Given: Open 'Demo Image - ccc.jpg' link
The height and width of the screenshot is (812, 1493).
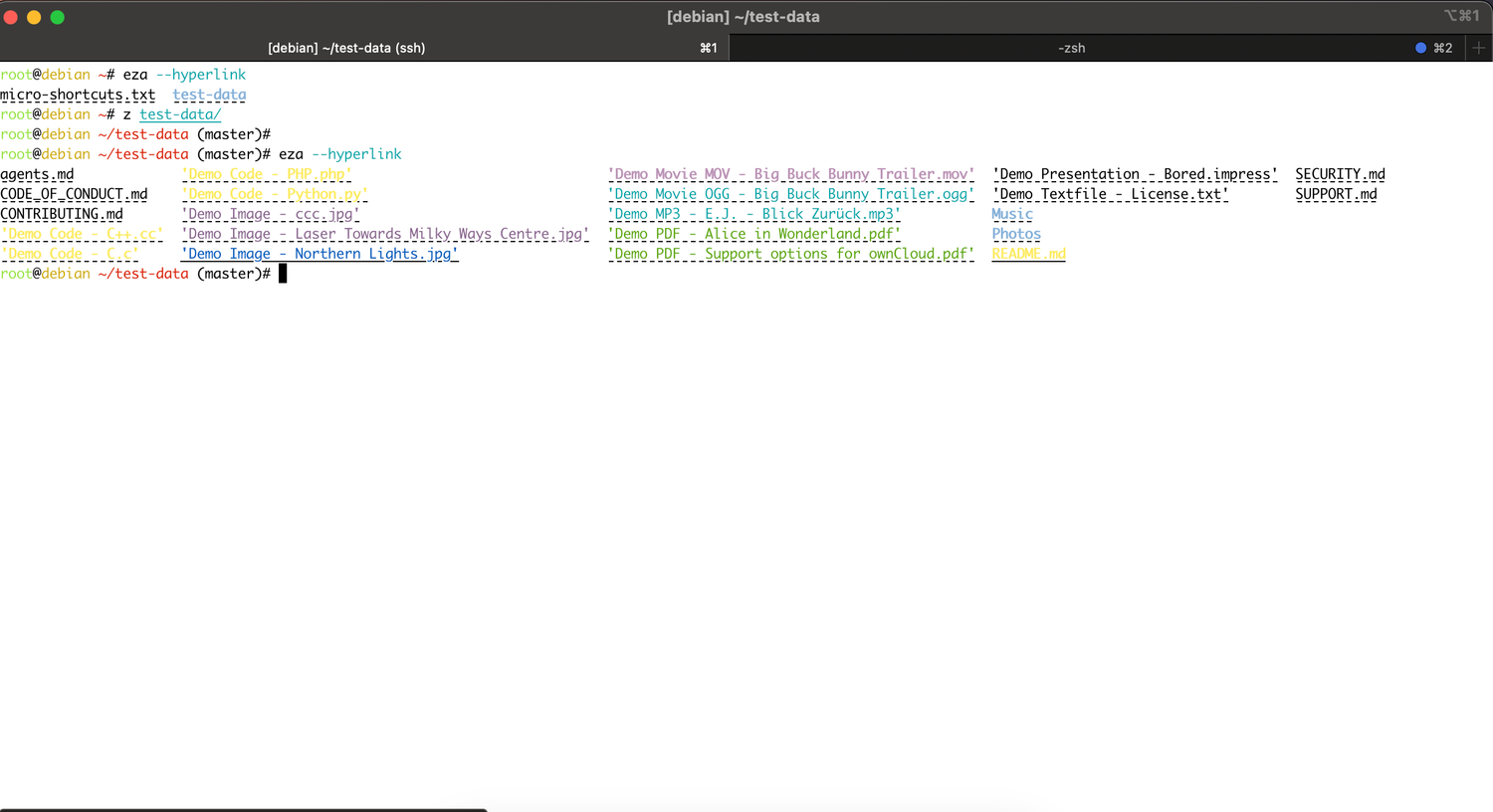Looking at the screenshot, I should (271, 214).
